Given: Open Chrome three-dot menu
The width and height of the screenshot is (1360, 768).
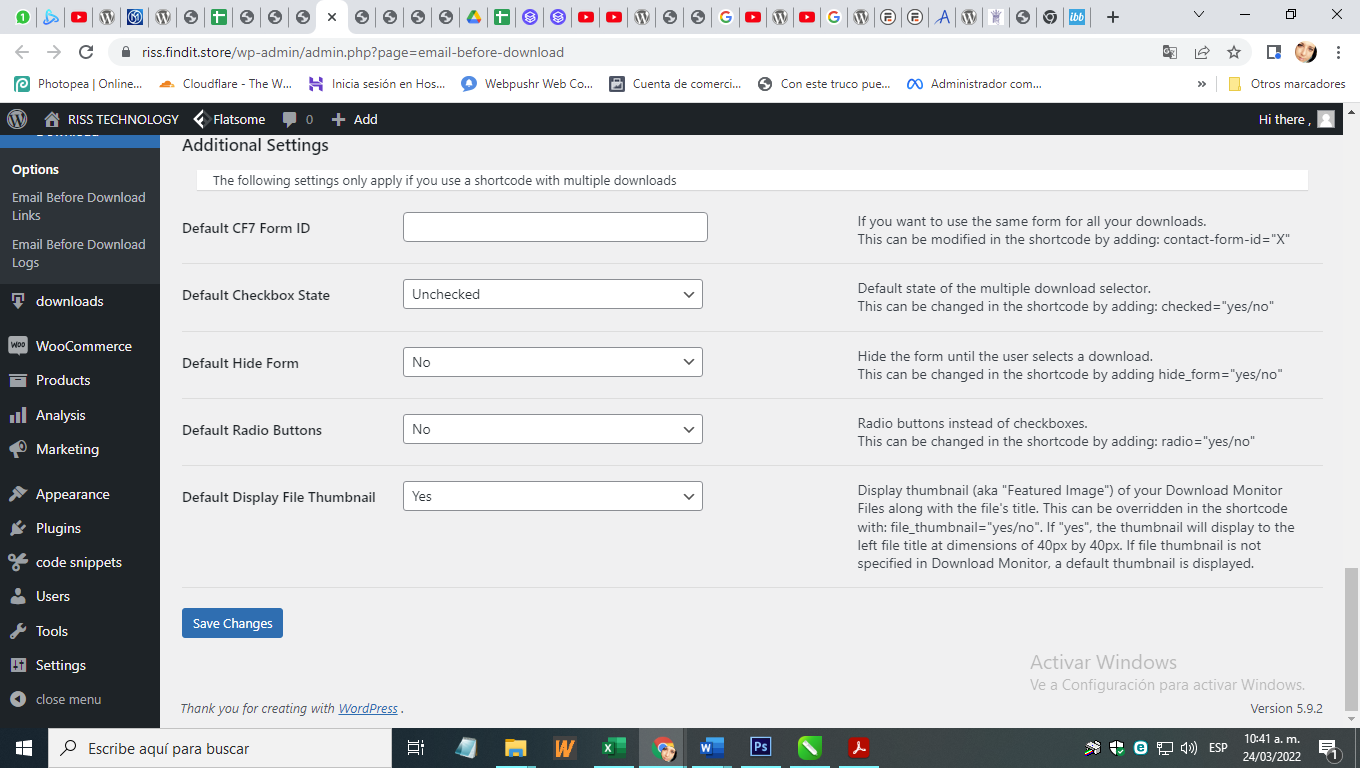Looking at the screenshot, I should pyautogui.click(x=1338, y=52).
